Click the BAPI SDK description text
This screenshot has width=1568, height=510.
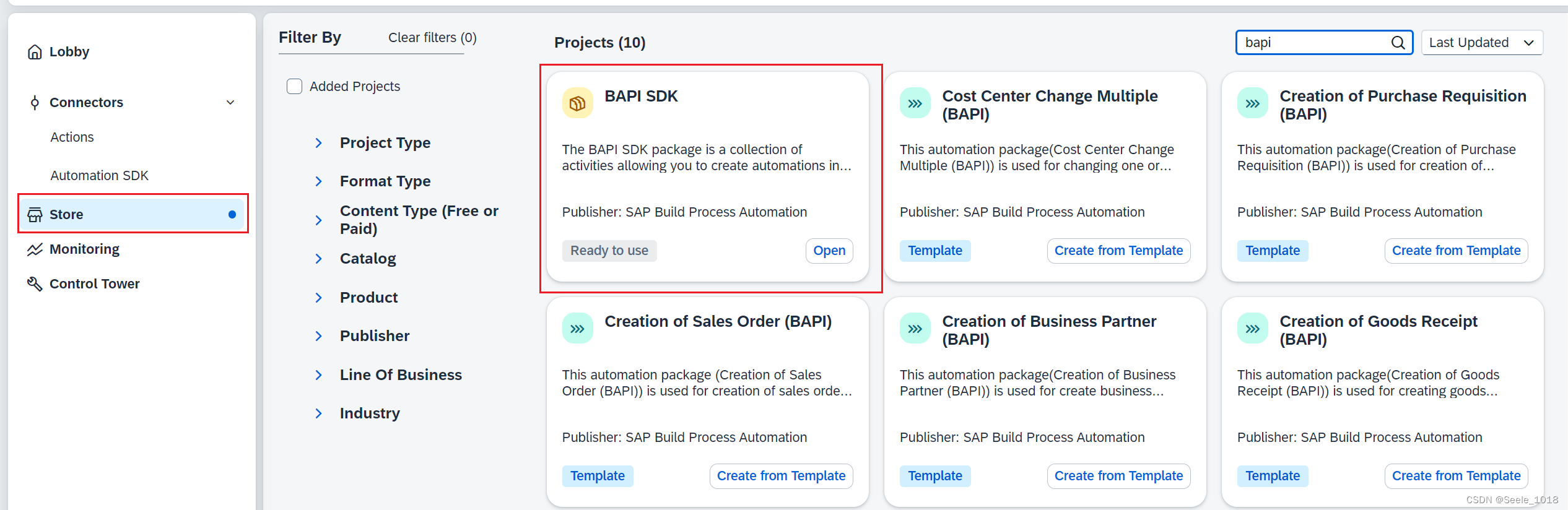pos(707,158)
